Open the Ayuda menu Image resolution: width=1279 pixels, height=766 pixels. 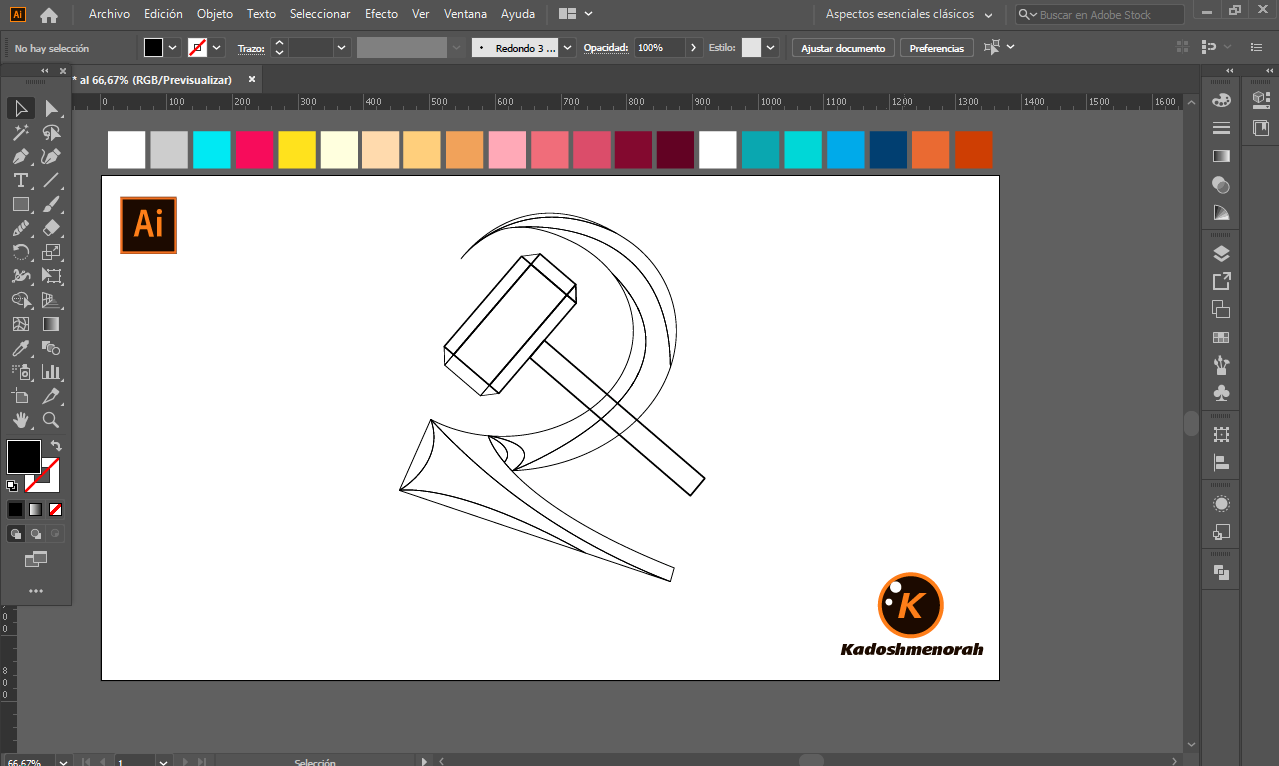[x=518, y=14]
